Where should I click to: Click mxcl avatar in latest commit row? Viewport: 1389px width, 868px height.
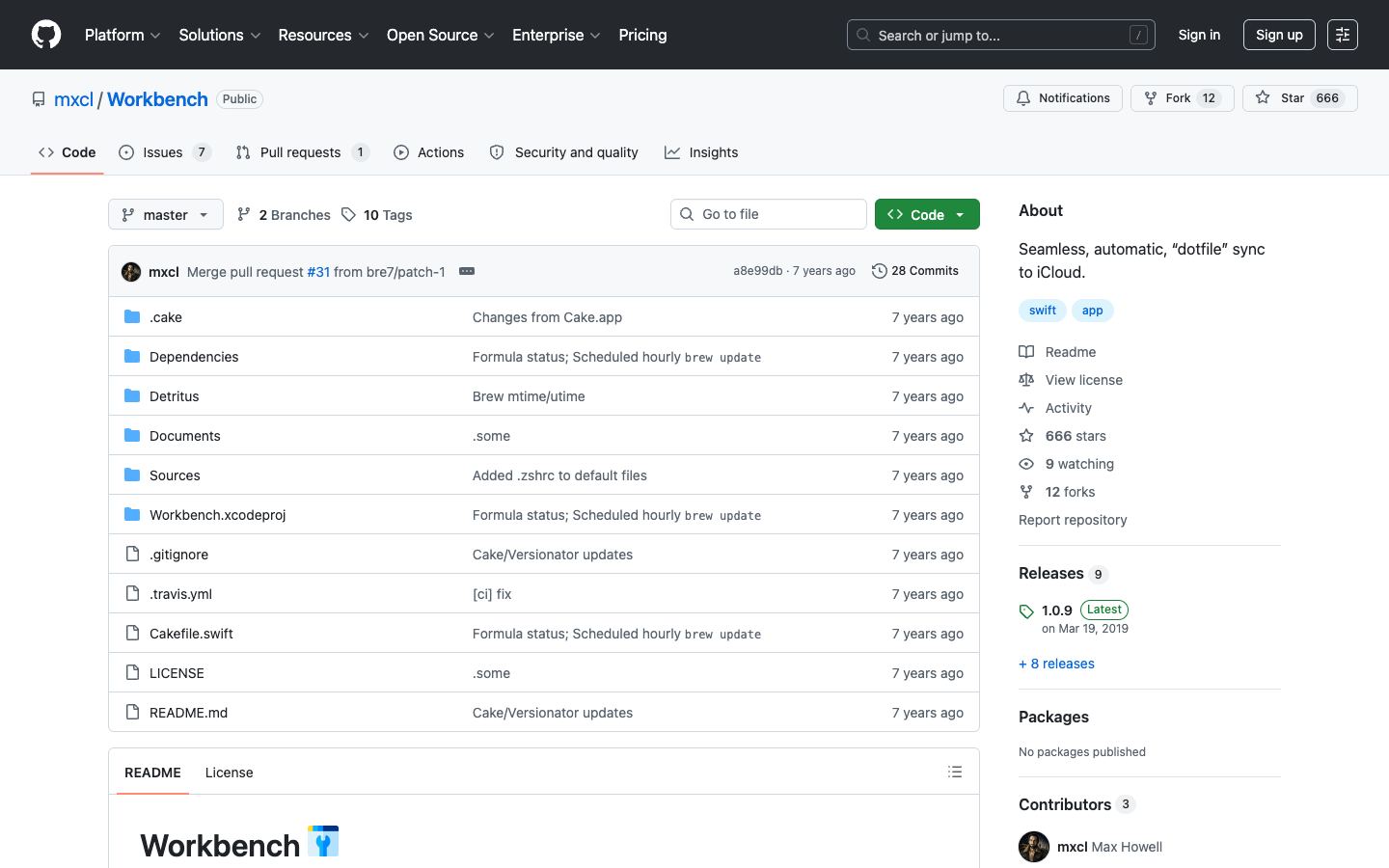[x=131, y=272]
